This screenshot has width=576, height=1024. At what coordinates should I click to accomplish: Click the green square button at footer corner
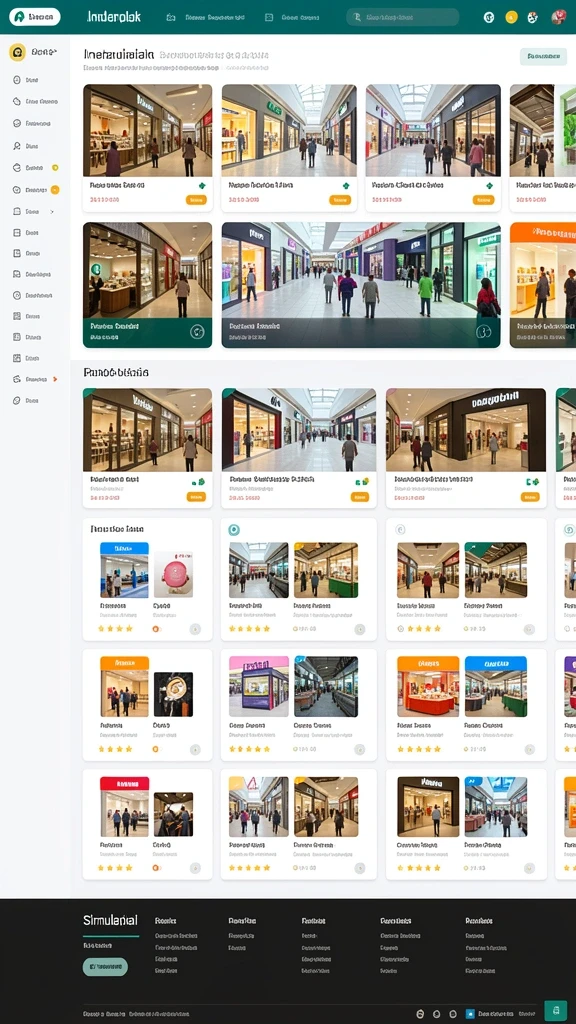click(x=555, y=1010)
